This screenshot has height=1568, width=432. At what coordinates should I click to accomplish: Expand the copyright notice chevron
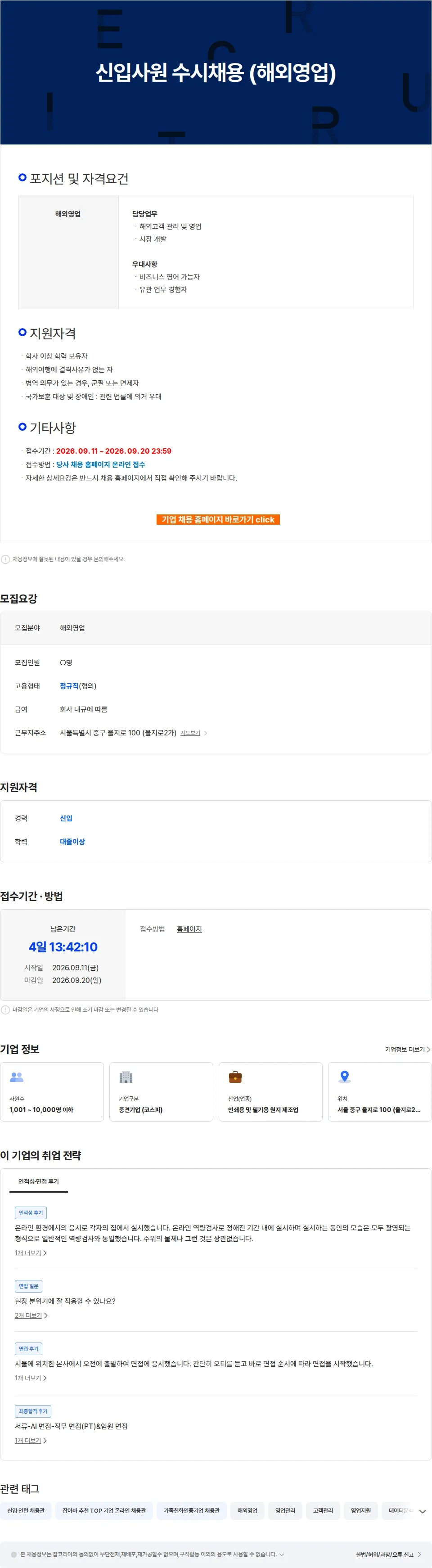[282, 1554]
